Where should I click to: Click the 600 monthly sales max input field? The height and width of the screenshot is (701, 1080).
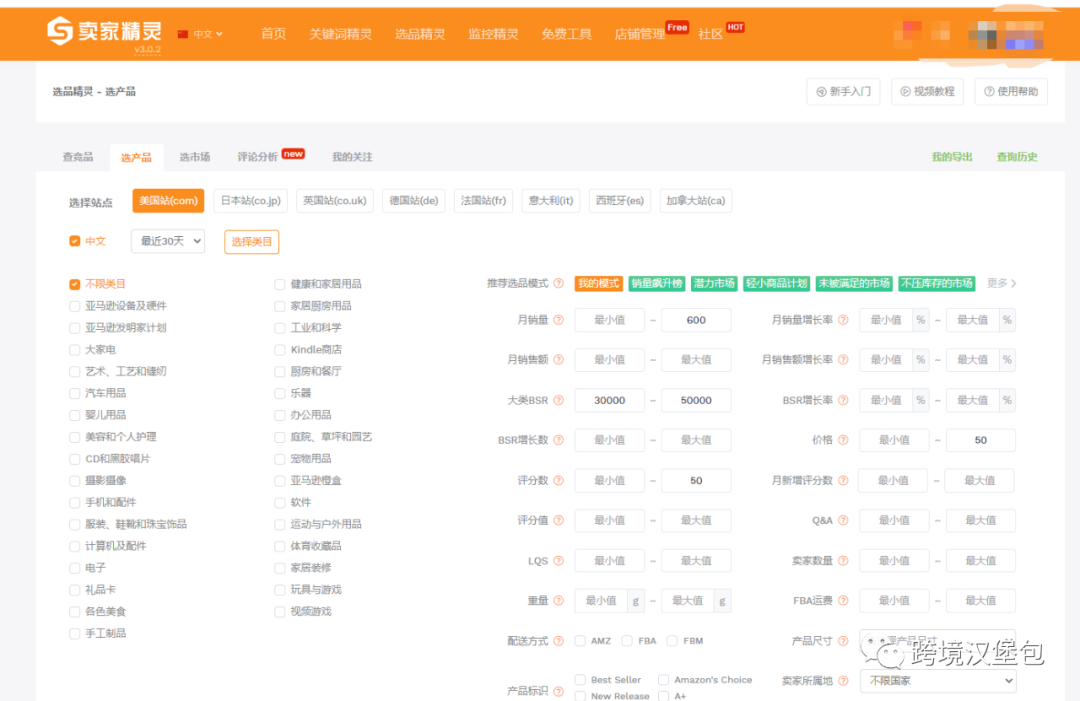coord(696,319)
